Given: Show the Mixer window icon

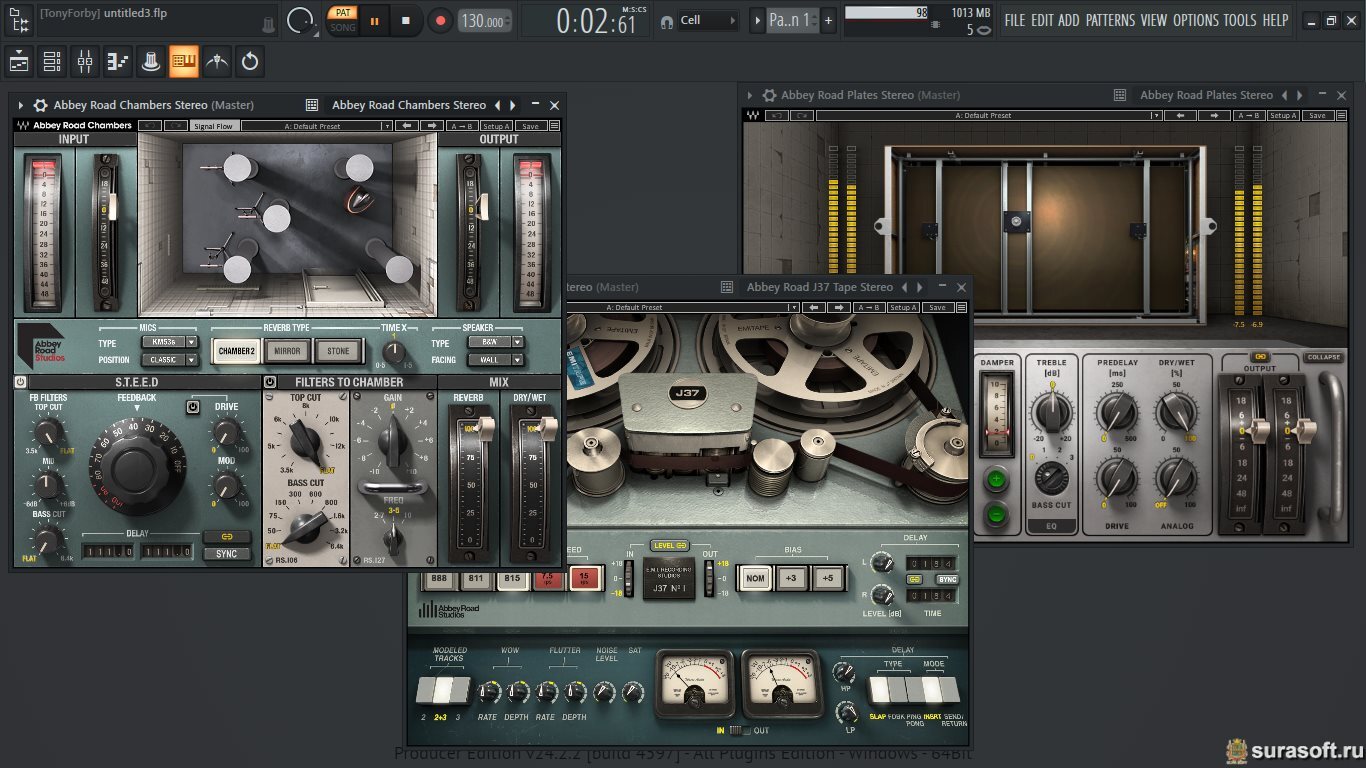Looking at the screenshot, I should pyautogui.click(x=85, y=62).
